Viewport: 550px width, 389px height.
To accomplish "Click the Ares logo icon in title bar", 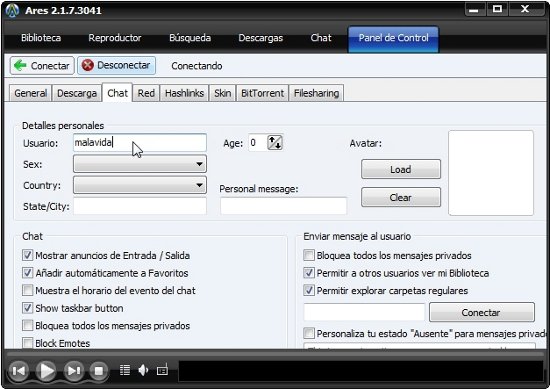I will 13,11.
